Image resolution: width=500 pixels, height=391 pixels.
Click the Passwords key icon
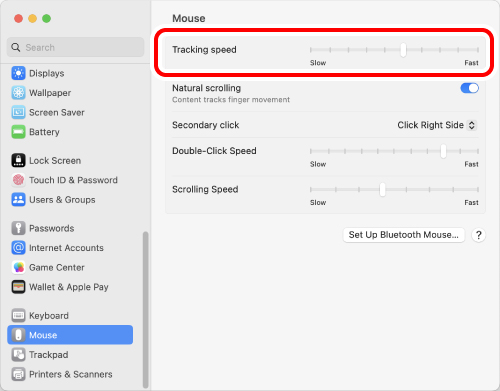pyautogui.click(x=18, y=228)
